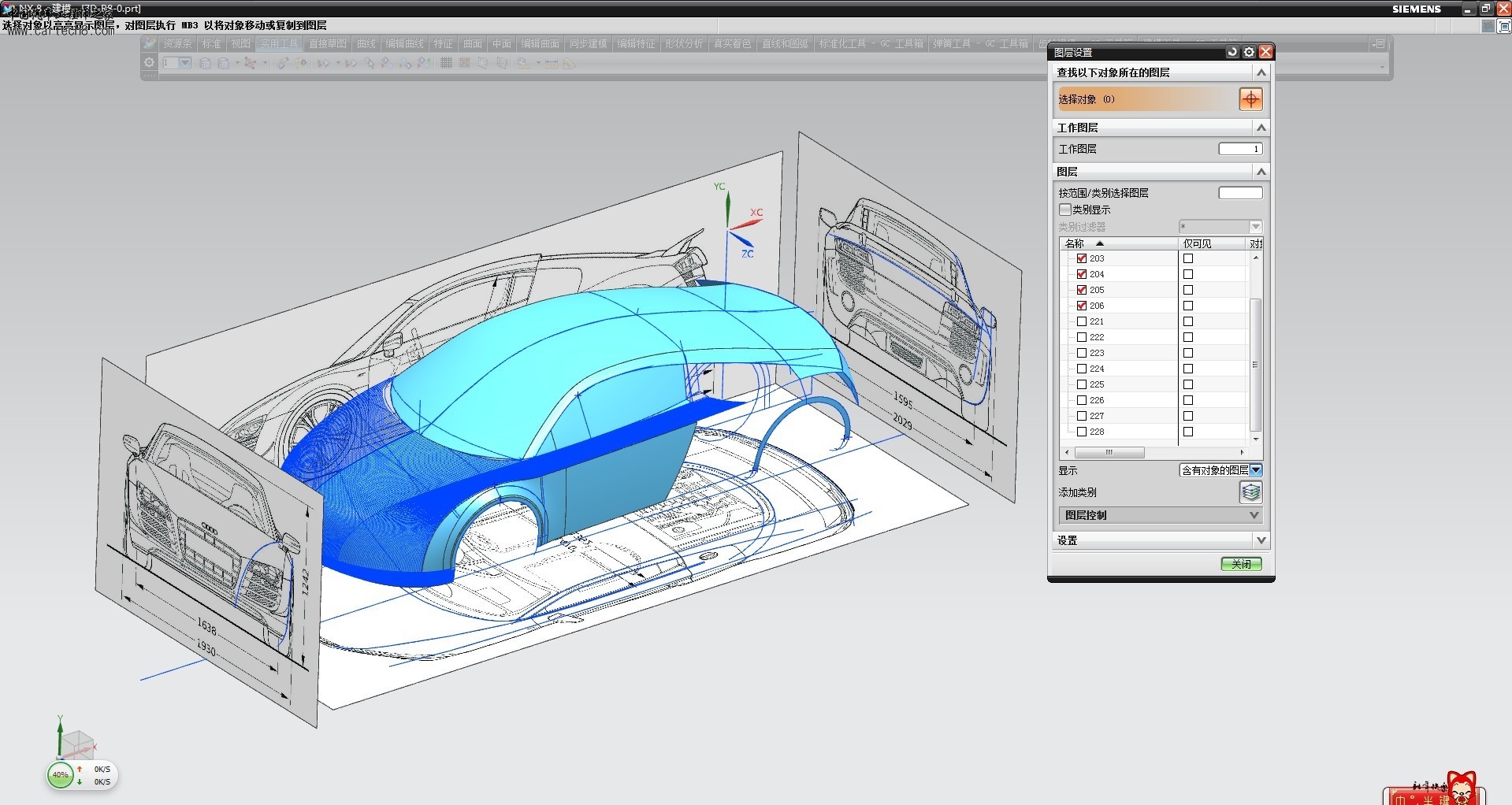Screen dimensions: 1512x805
Task: Click the ribbon options icon at tab bar end
Action: [x=1377, y=43]
